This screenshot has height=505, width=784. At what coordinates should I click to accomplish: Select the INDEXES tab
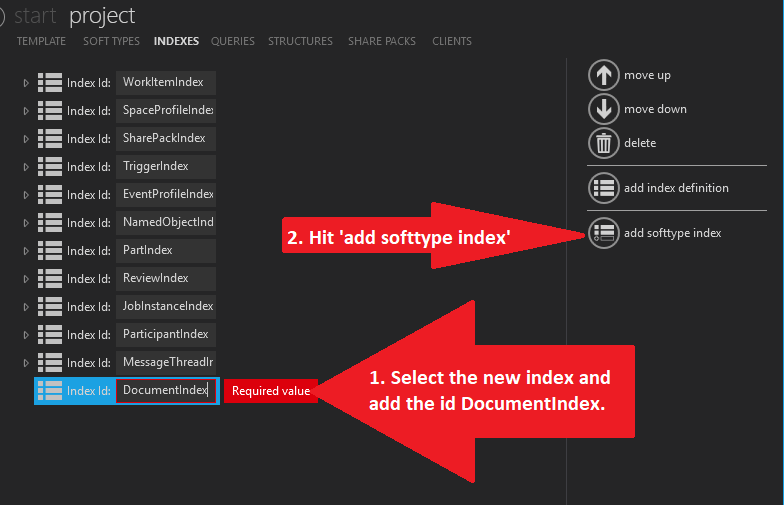pos(176,41)
